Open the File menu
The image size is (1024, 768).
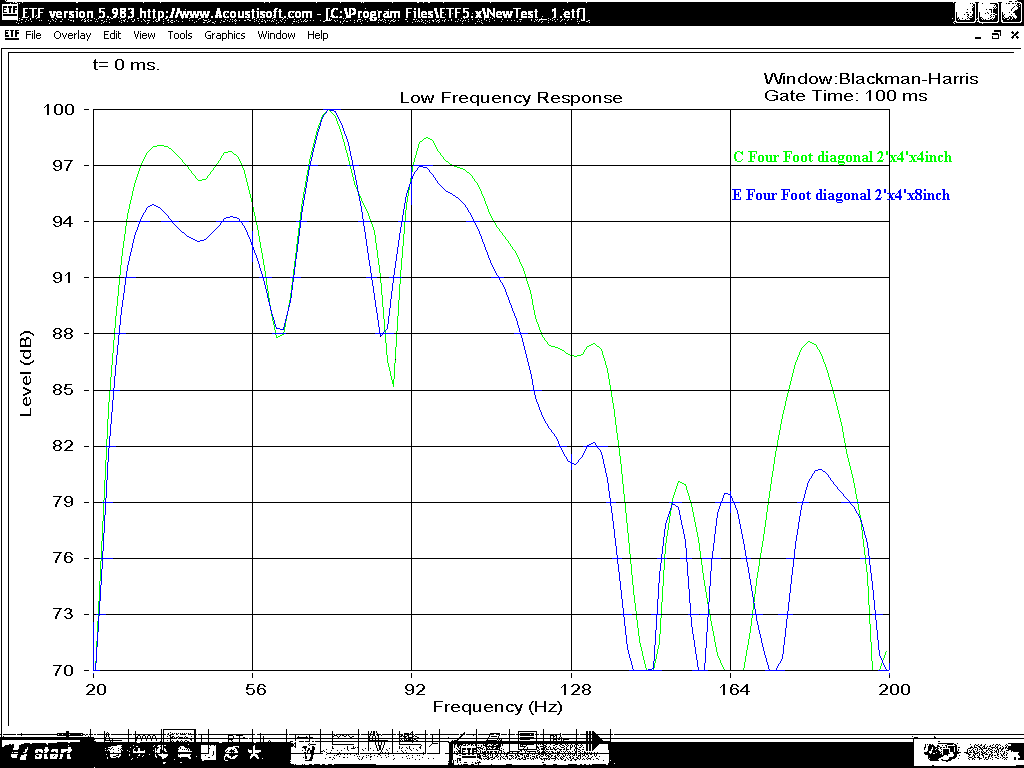33,35
